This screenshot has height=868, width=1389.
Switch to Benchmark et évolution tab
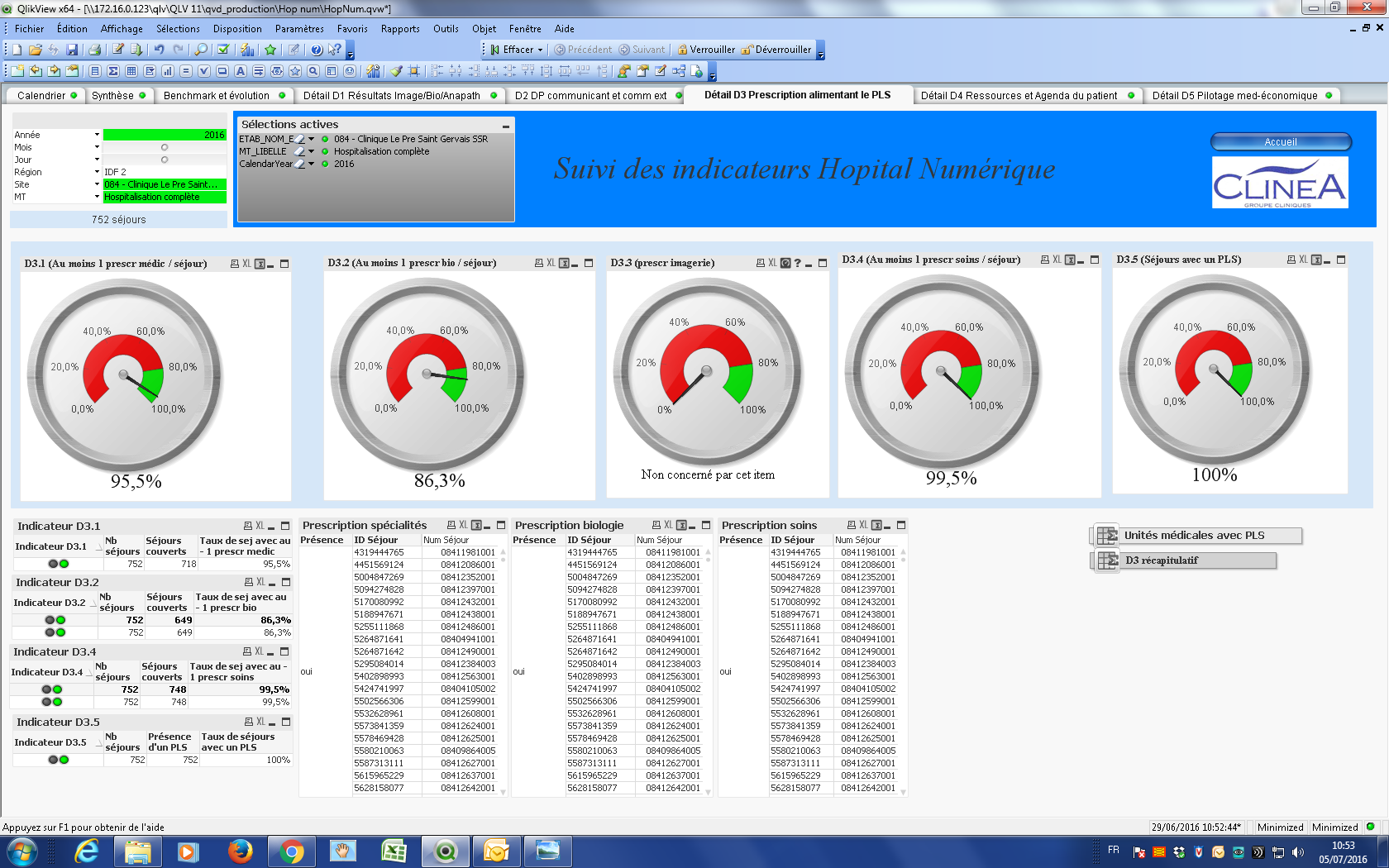click(224, 95)
